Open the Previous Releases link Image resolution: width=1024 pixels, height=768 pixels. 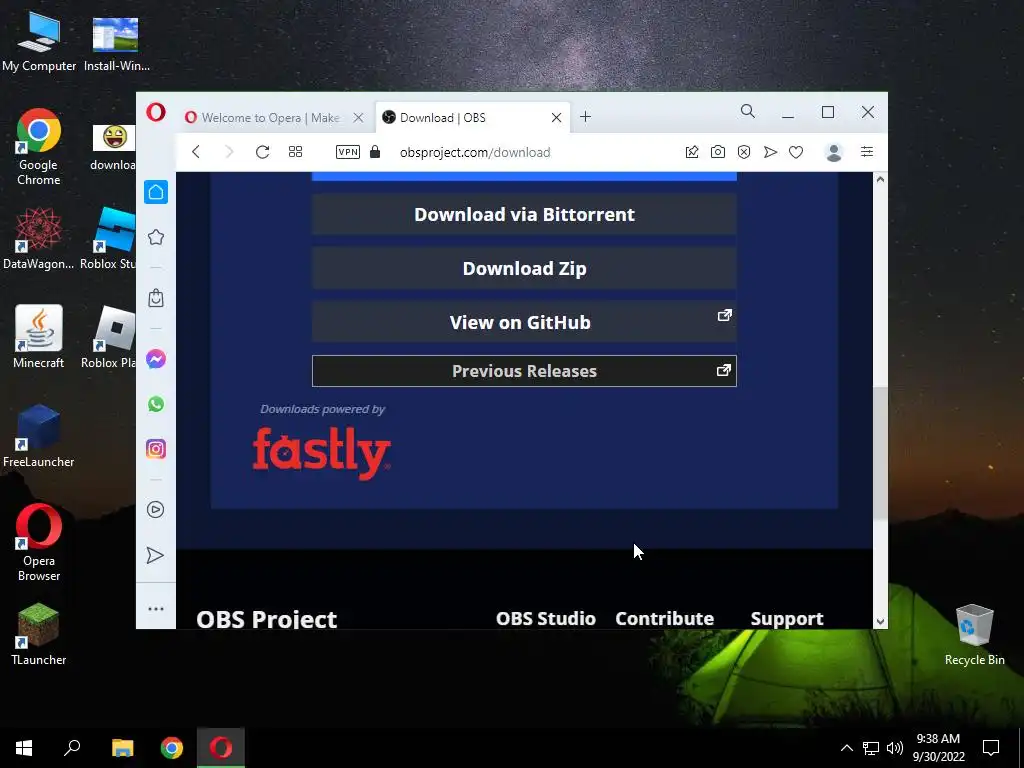[x=524, y=371]
